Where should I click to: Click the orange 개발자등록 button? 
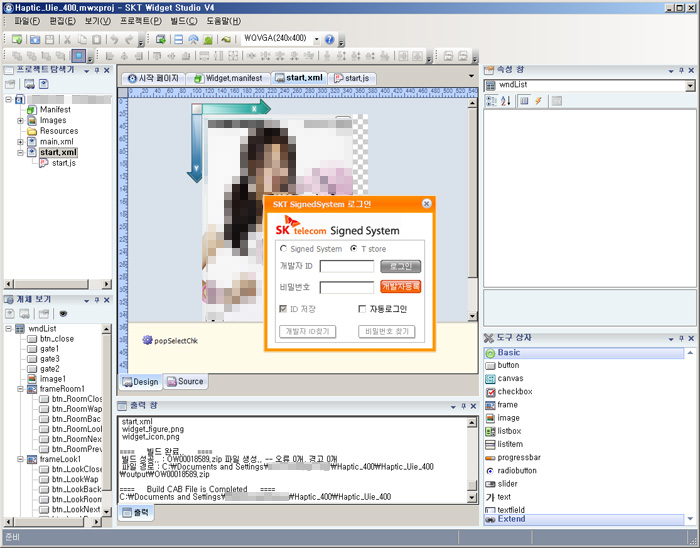[400, 286]
